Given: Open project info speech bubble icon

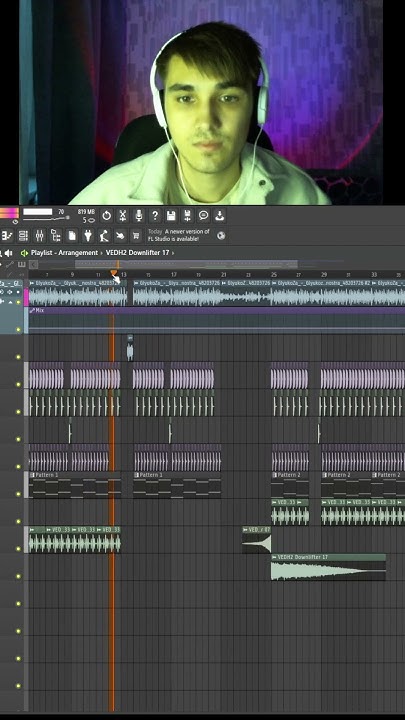Looking at the screenshot, I should 203,215.
